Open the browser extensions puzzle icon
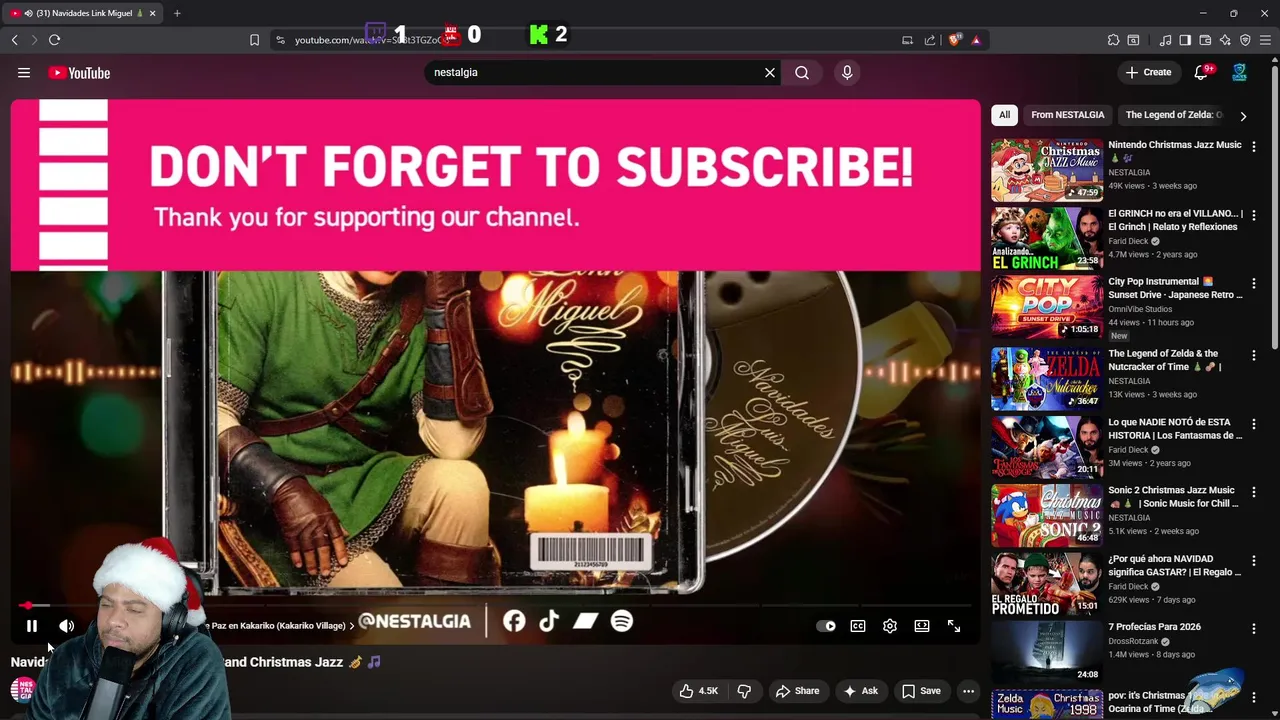 pyautogui.click(x=1113, y=40)
